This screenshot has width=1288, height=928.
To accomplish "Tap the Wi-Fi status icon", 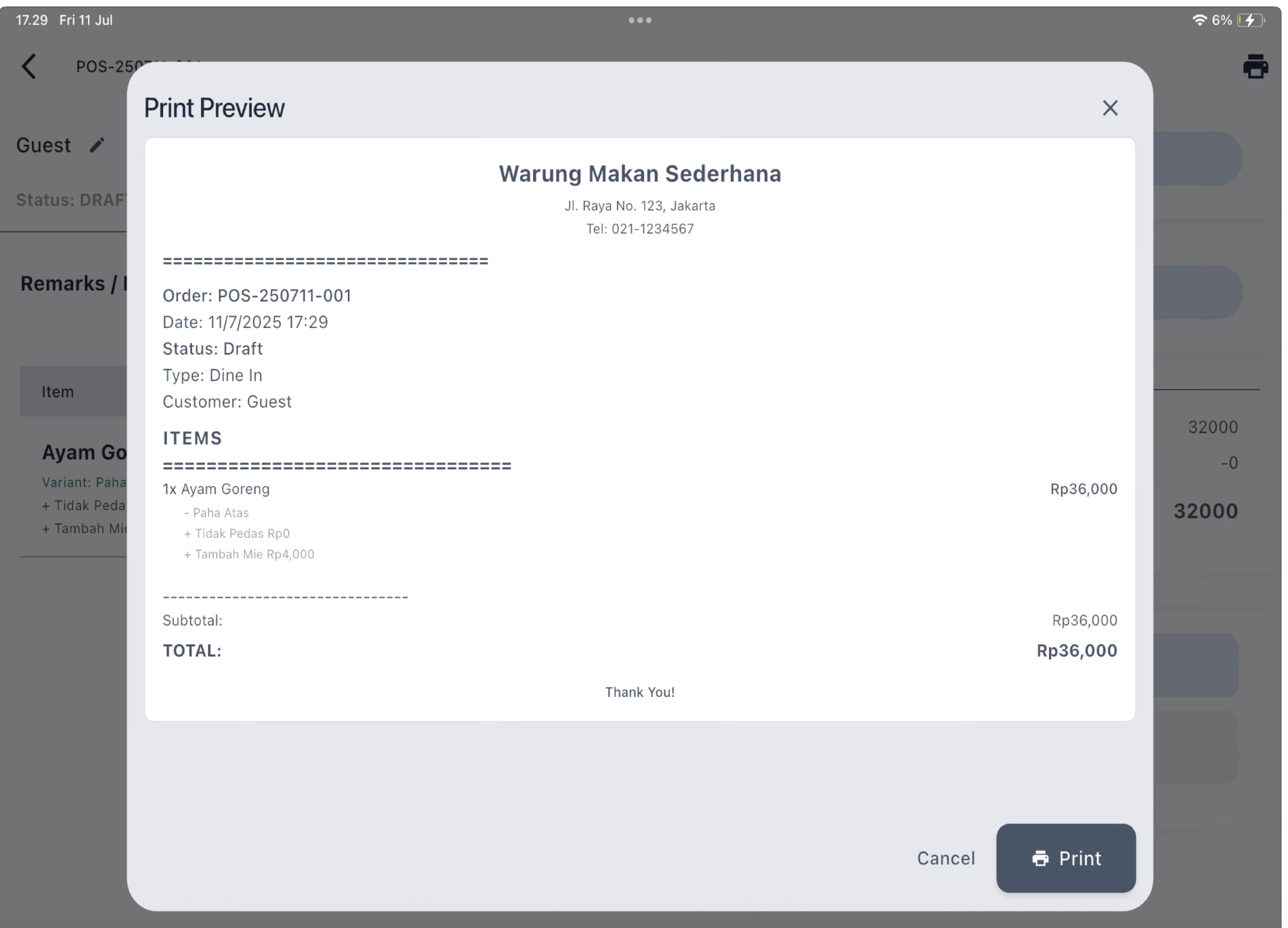I will click(1198, 21).
